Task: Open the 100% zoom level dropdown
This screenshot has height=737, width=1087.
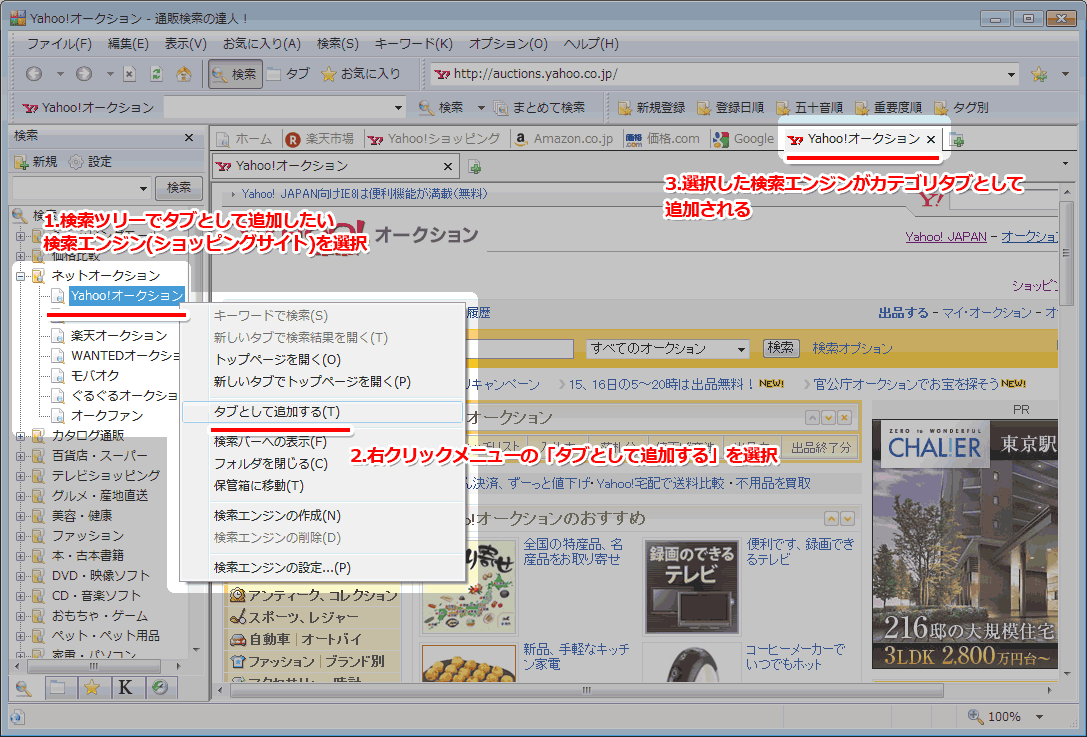Action: [x=1039, y=716]
